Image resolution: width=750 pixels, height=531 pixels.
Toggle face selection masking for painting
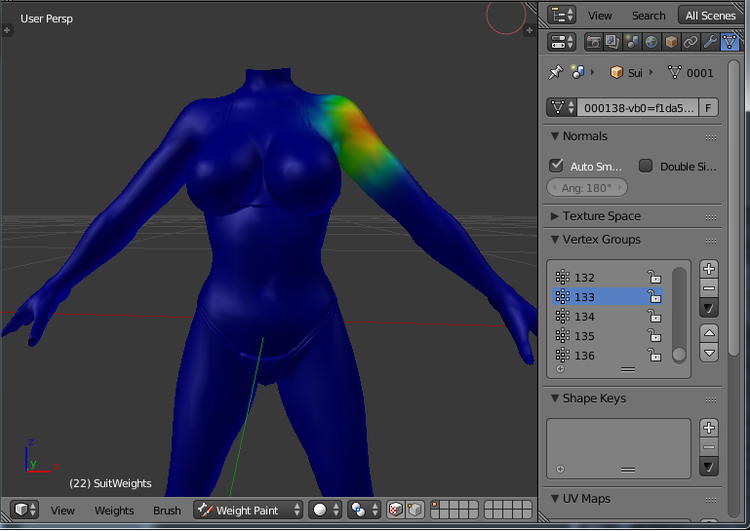click(395, 510)
